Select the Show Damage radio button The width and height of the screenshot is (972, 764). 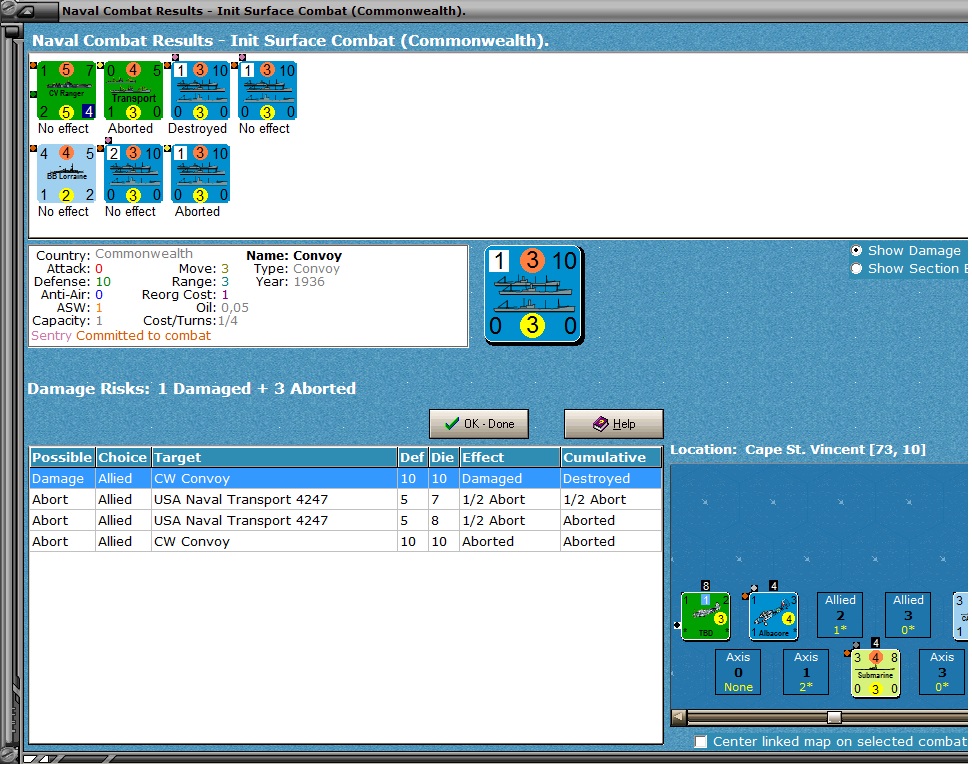(857, 251)
